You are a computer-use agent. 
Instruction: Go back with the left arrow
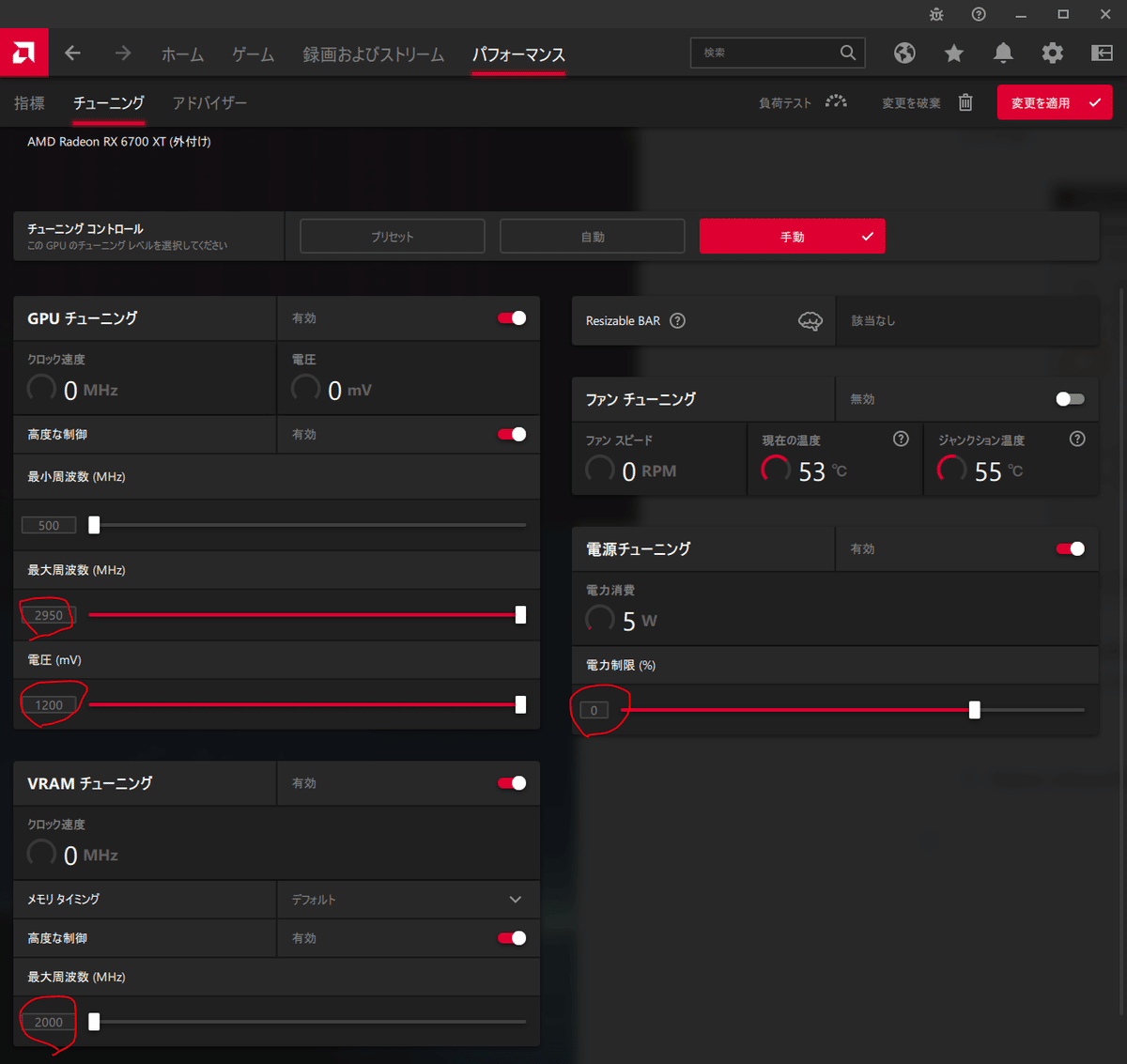point(72,54)
